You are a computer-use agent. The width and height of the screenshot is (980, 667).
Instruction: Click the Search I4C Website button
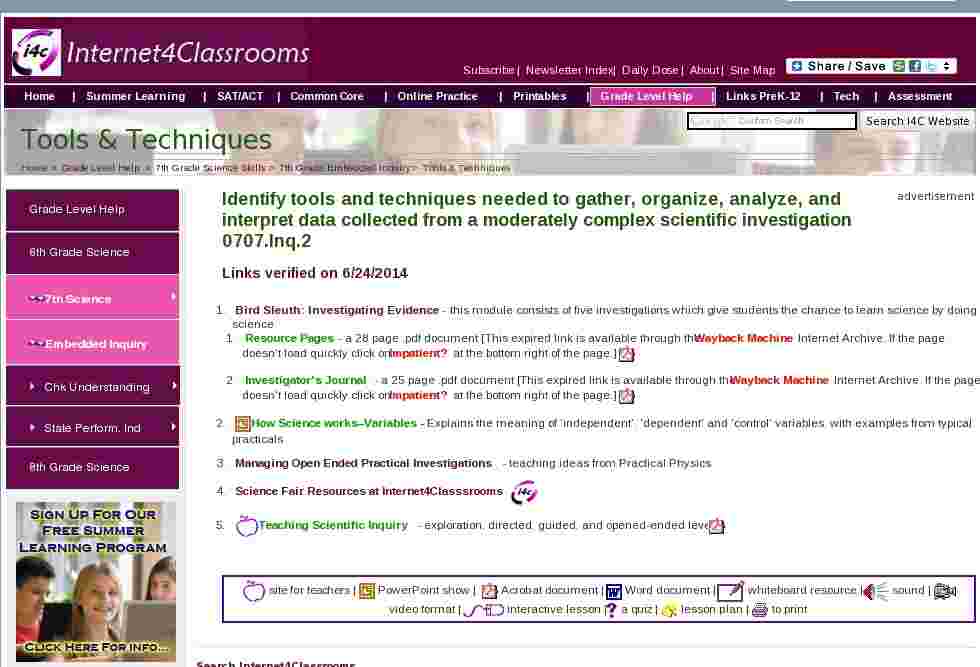pos(917,121)
